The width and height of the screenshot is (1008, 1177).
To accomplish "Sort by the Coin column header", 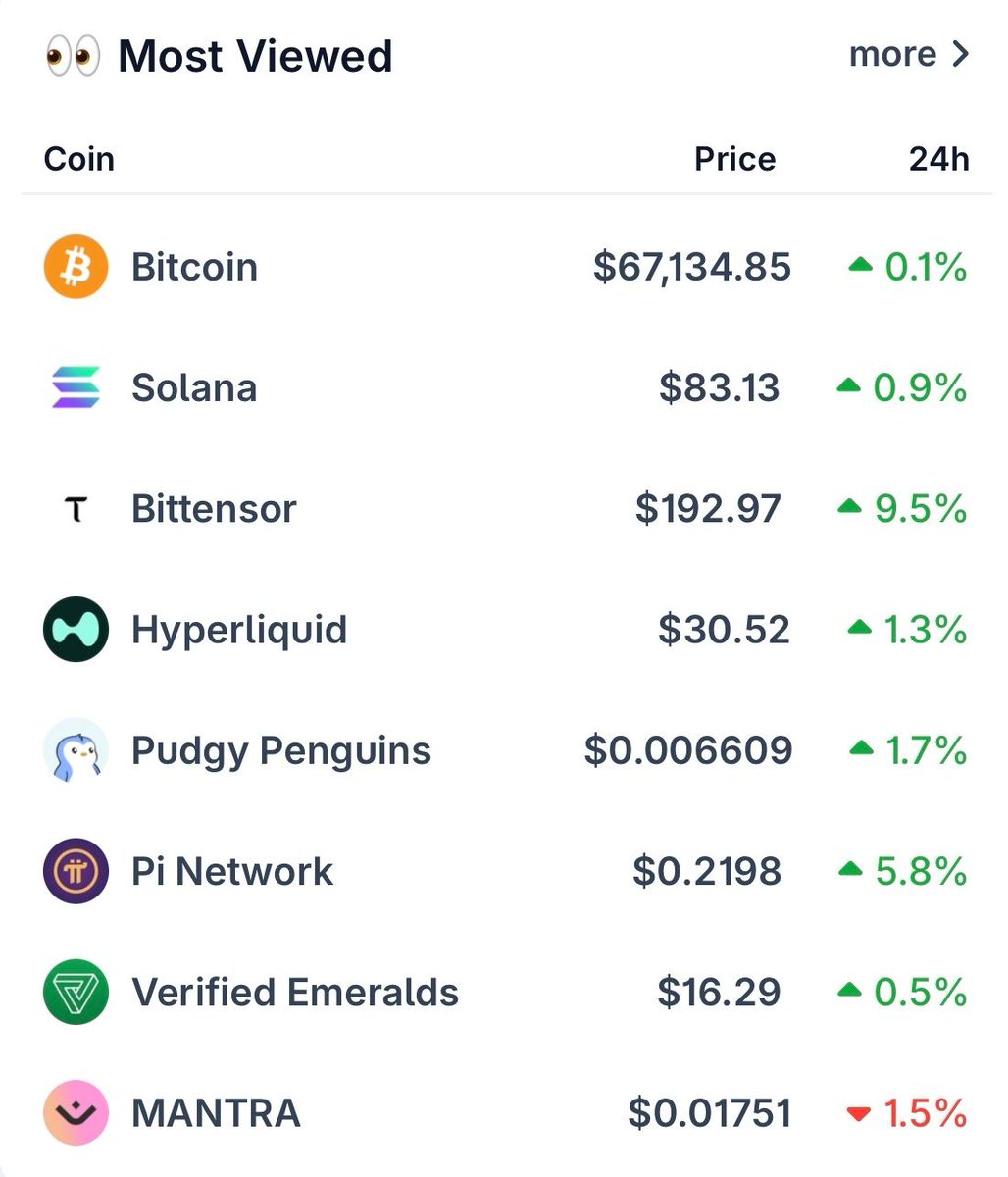I will [79, 159].
